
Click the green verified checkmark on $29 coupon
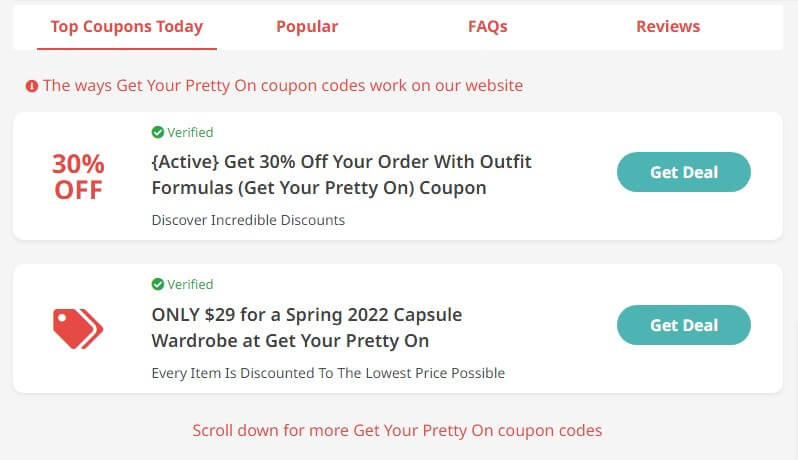pos(158,284)
